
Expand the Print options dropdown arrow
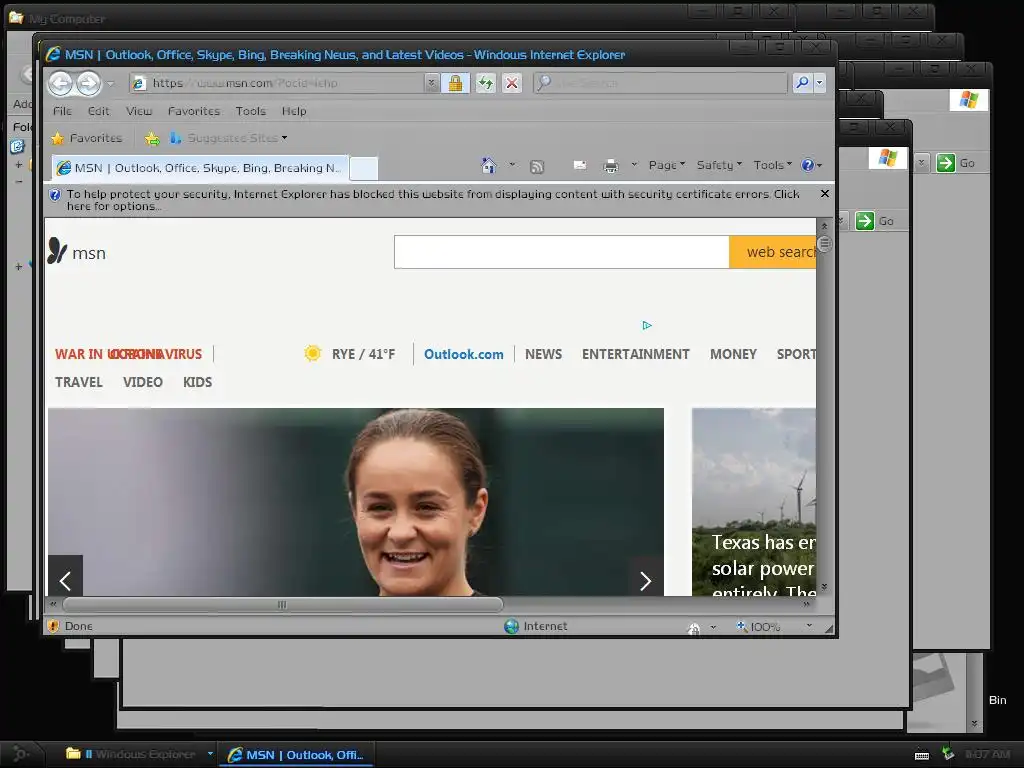coord(633,165)
